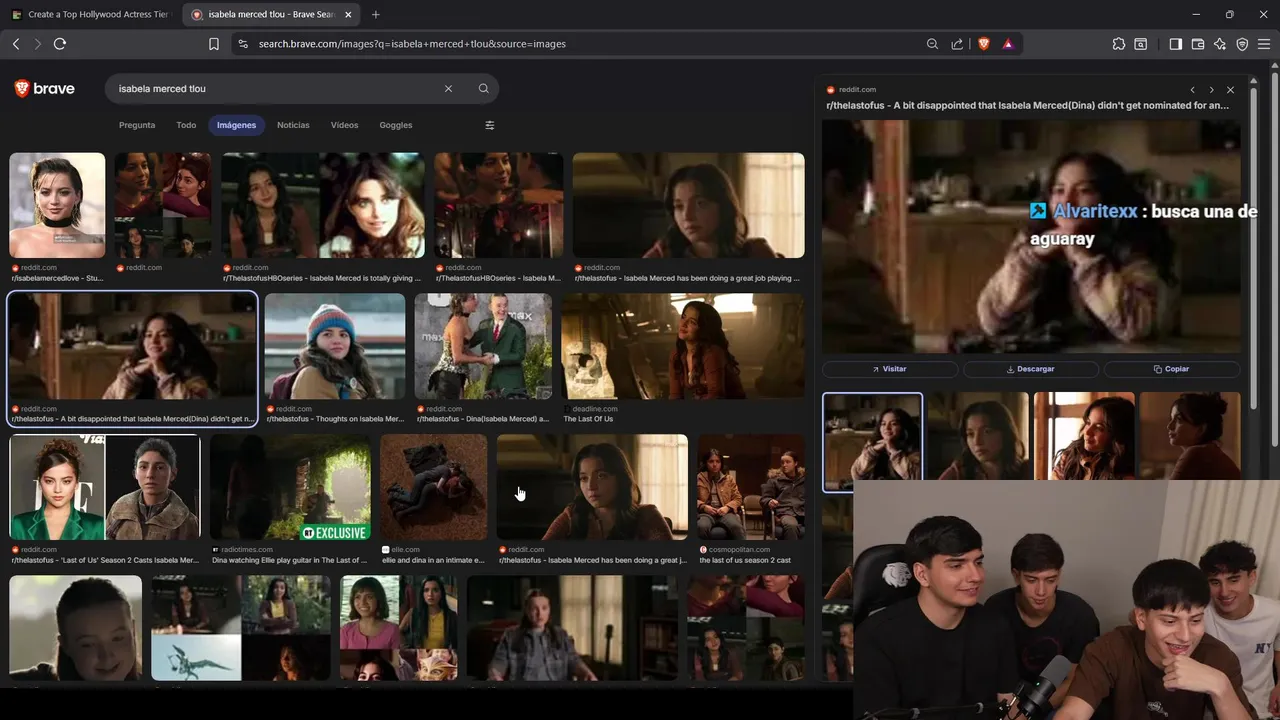Click the address bar URL

[412, 44]
